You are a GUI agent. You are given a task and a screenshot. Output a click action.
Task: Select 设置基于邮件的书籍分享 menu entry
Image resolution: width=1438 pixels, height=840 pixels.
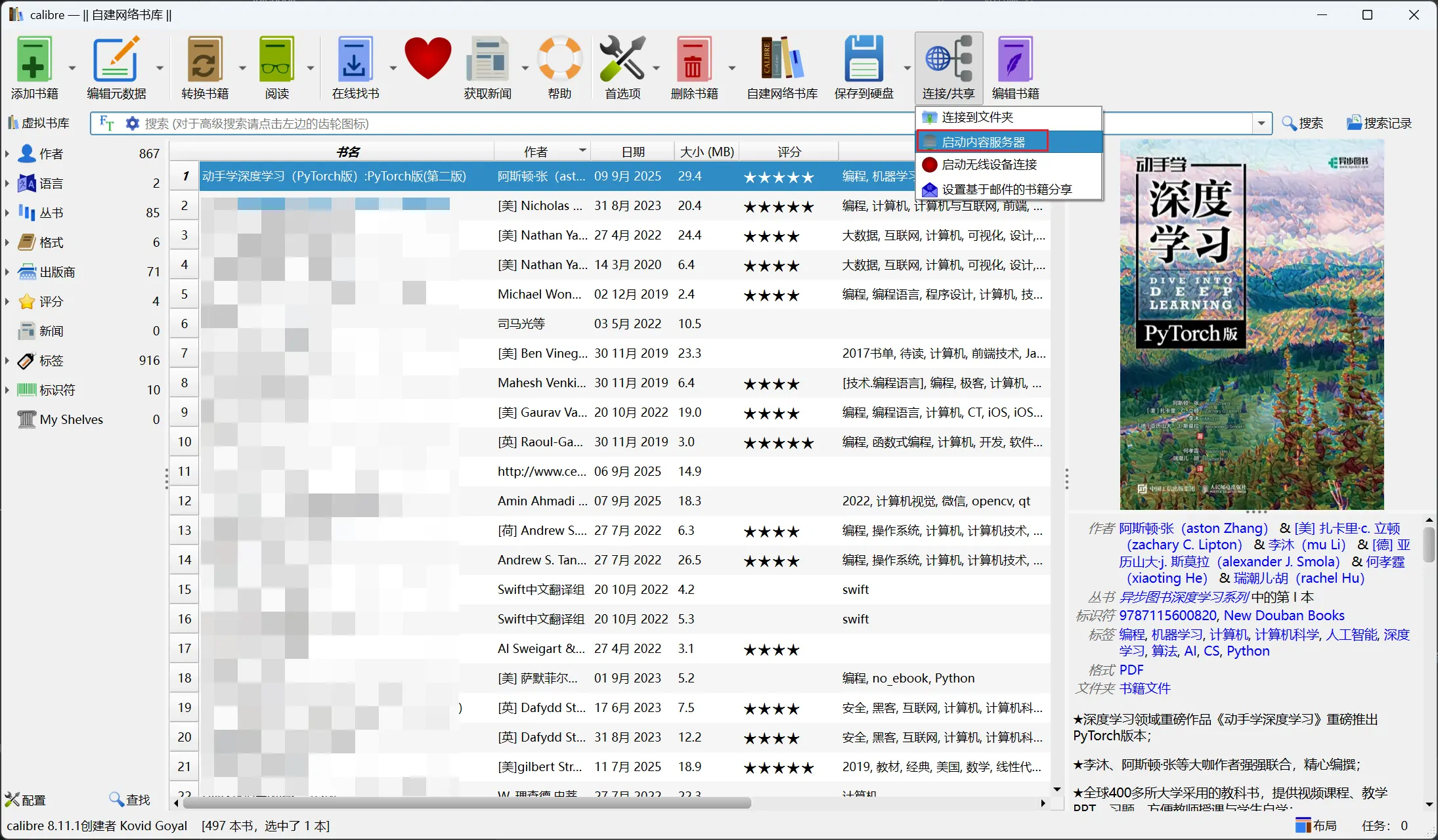click(1009, 189)
